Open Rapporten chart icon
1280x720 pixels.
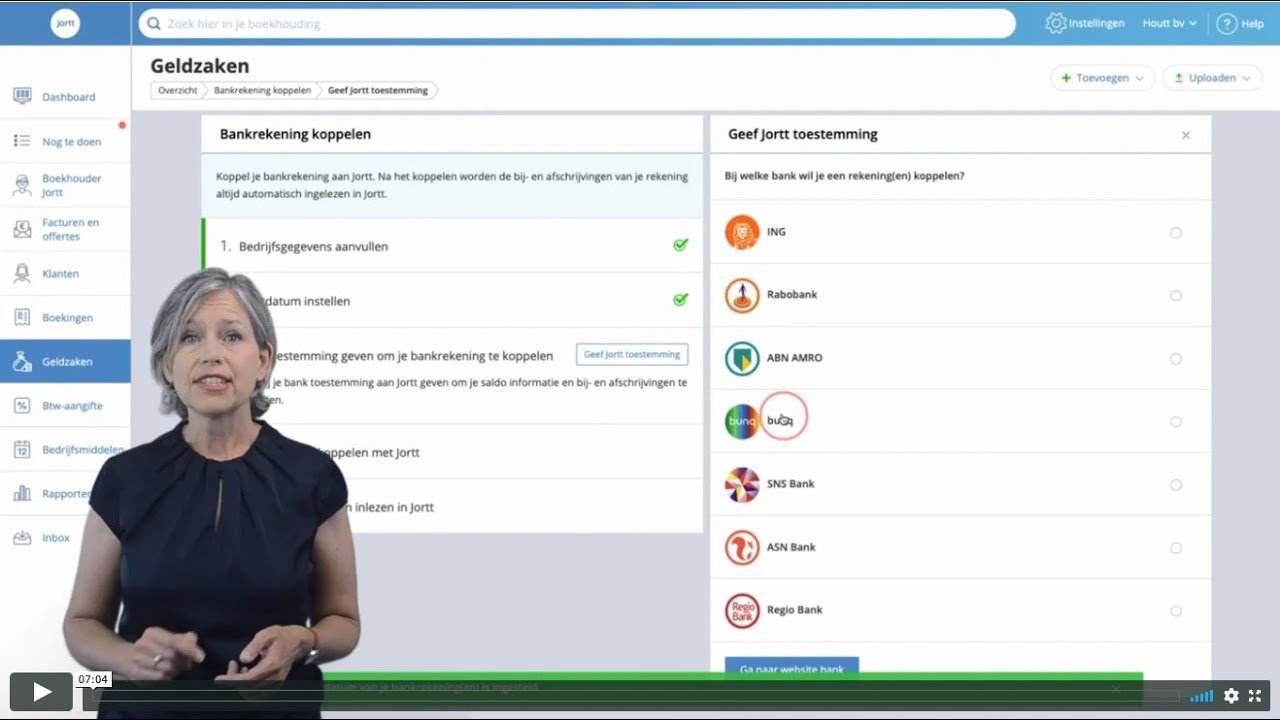tap(22, 493)
